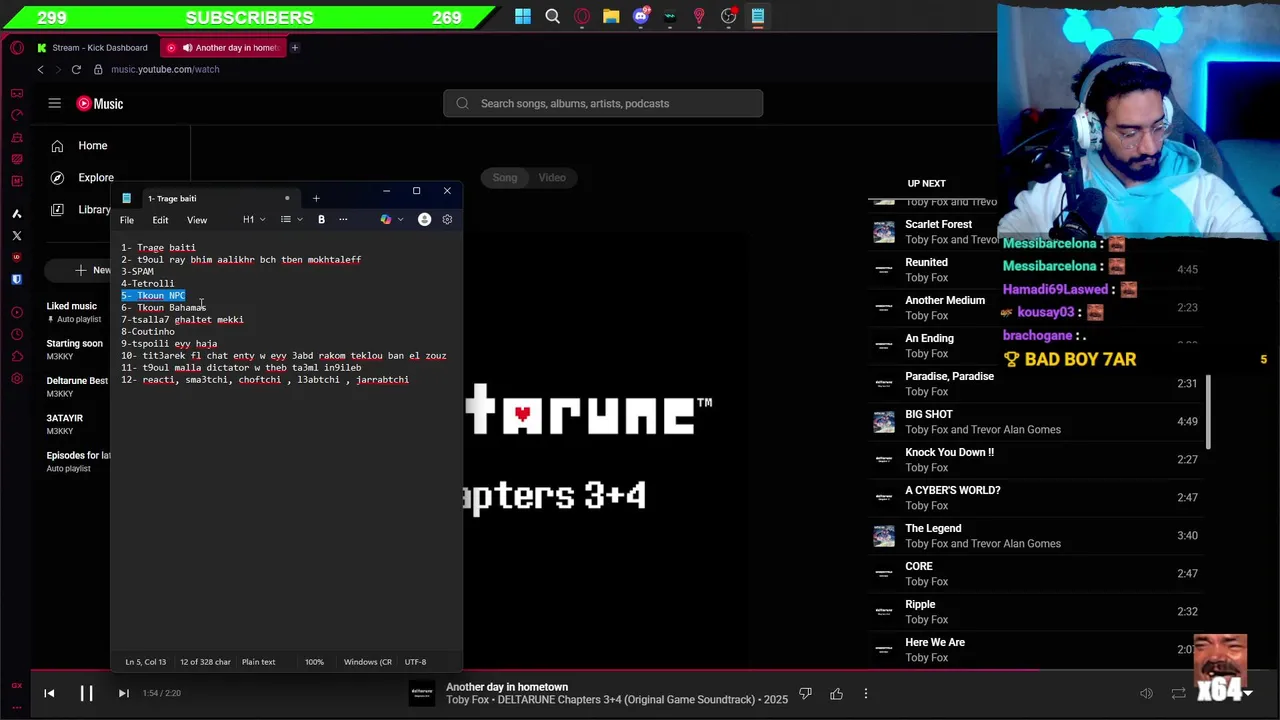Click Plain text in Notepad status bar
Image resolution: width=1280 pixels, height=720 pixels.
click(x=258, y=662)
